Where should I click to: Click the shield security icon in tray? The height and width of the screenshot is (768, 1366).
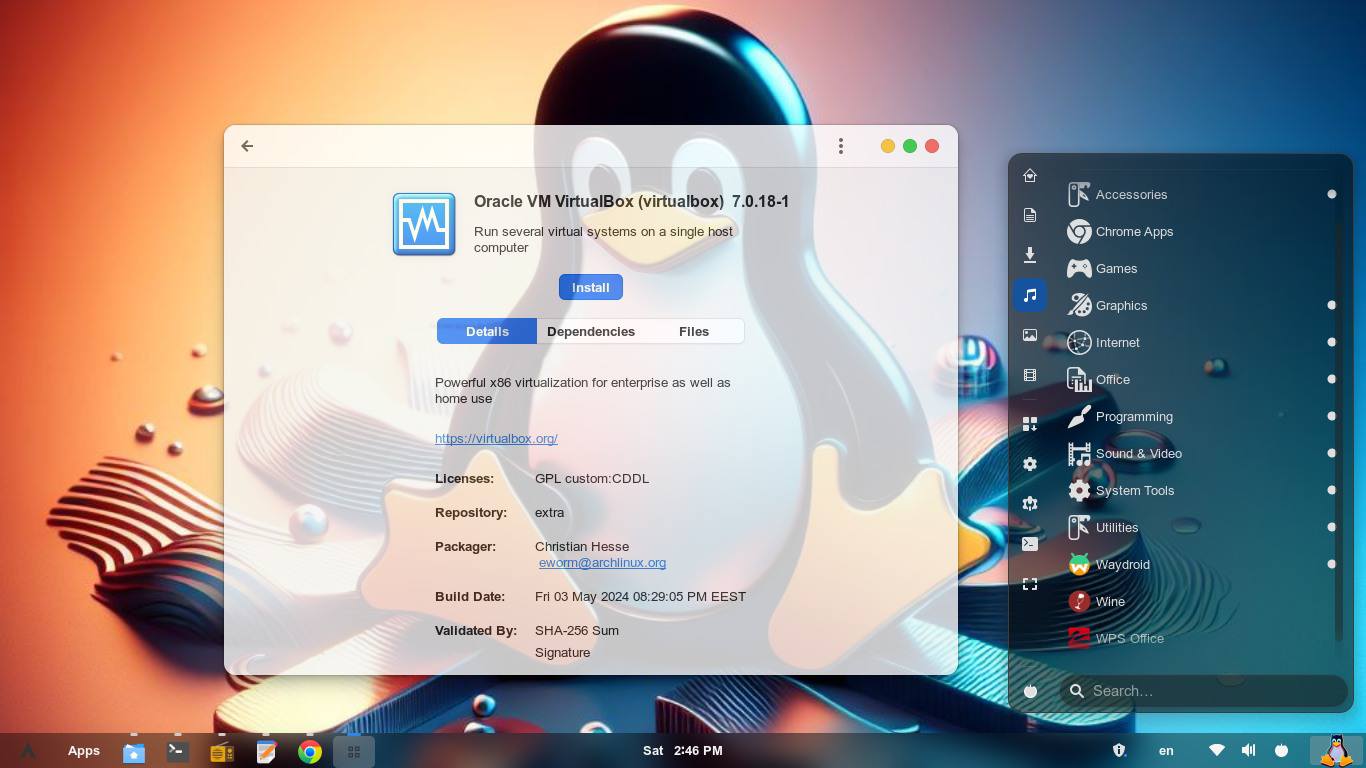pyautogui.click(x=1120, y=750)
